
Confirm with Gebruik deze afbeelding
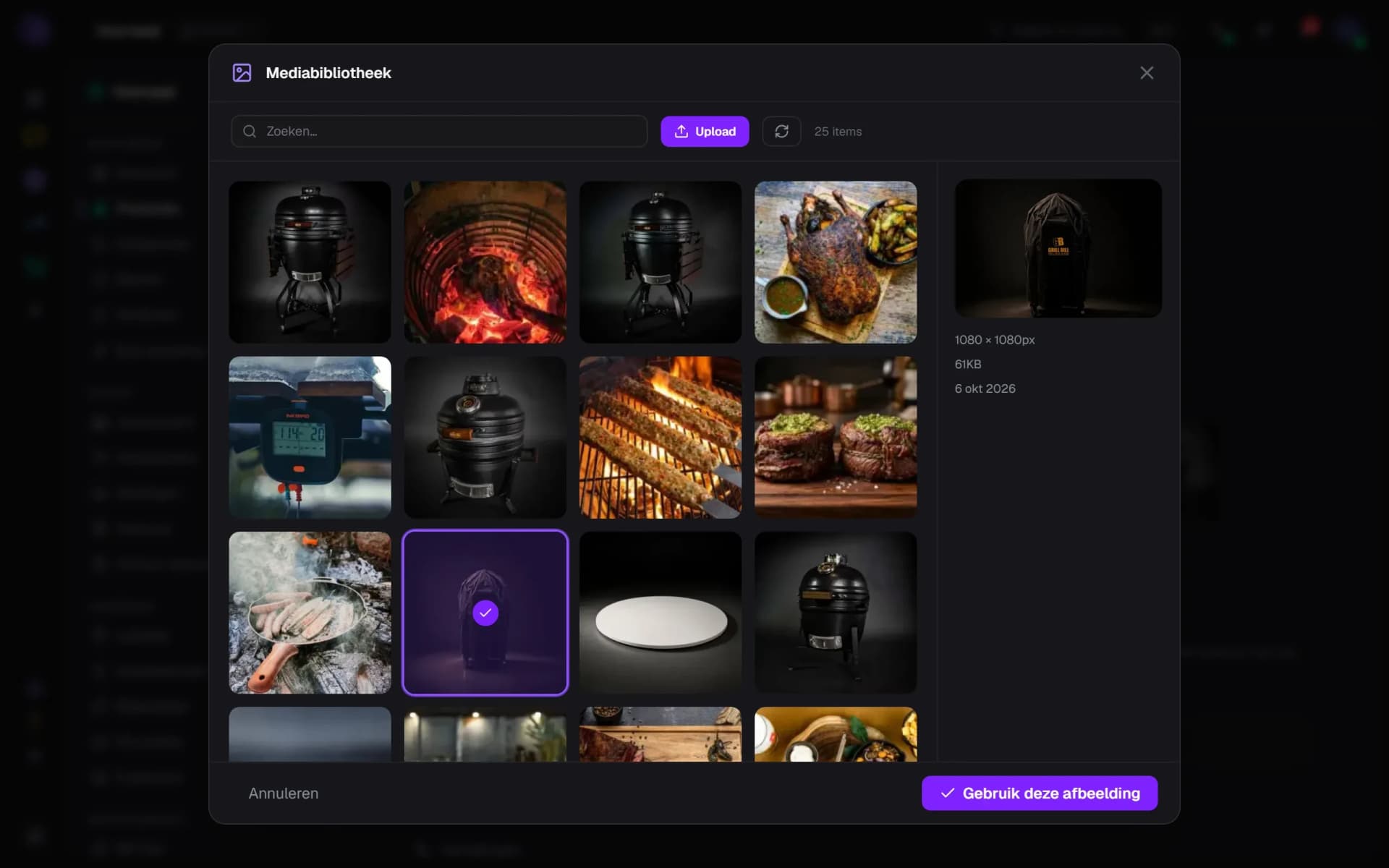tap(1040, 793)
